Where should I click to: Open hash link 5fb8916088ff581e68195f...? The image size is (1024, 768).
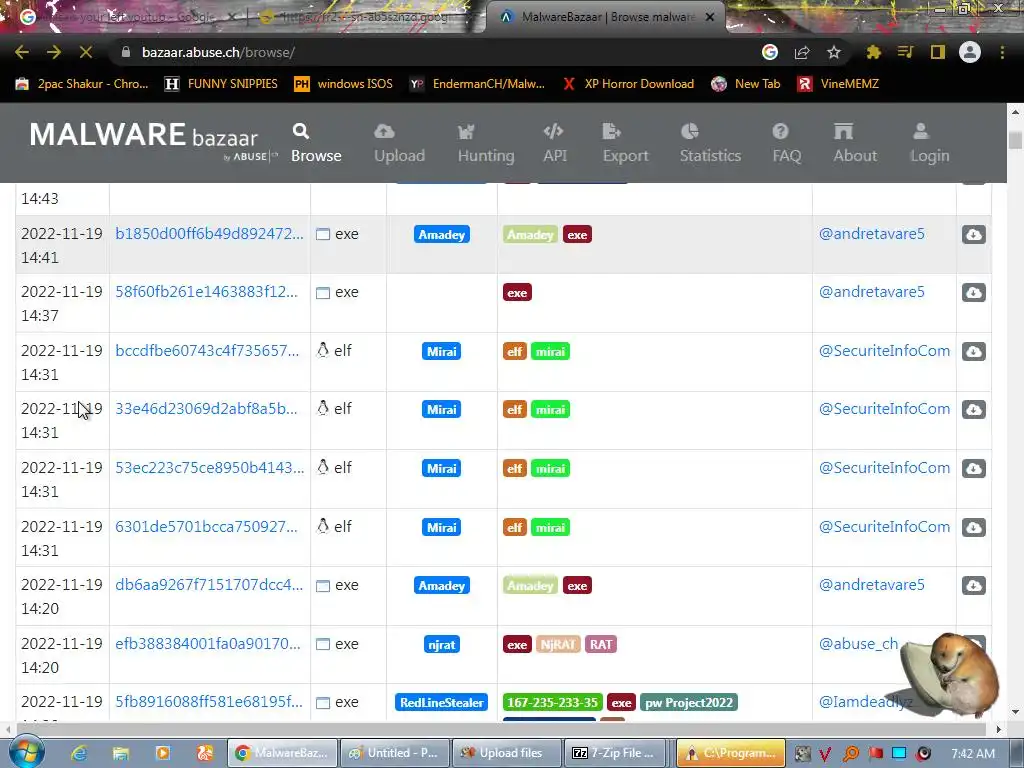[x=209, y=702]
